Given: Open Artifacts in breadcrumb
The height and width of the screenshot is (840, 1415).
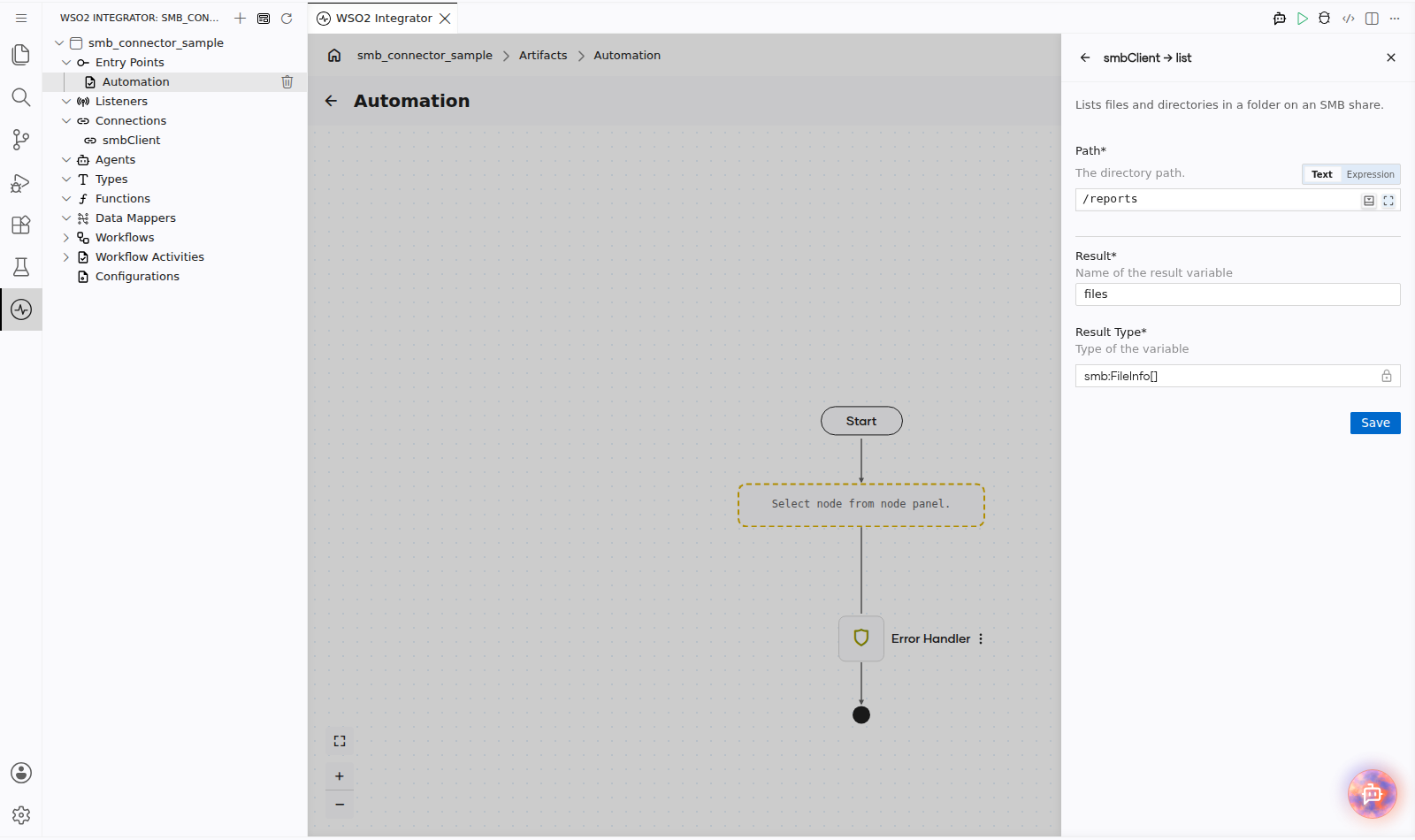Looking at the screenshot, I should (x=543, y=55).
